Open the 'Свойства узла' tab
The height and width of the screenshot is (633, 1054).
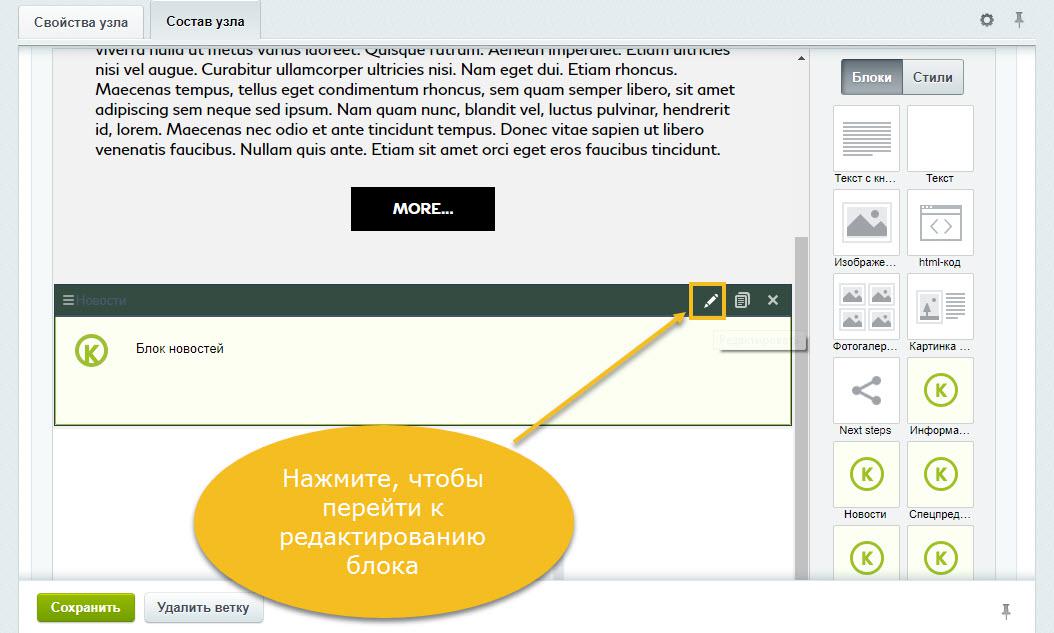pyautogui.click(x=81, y=22)
